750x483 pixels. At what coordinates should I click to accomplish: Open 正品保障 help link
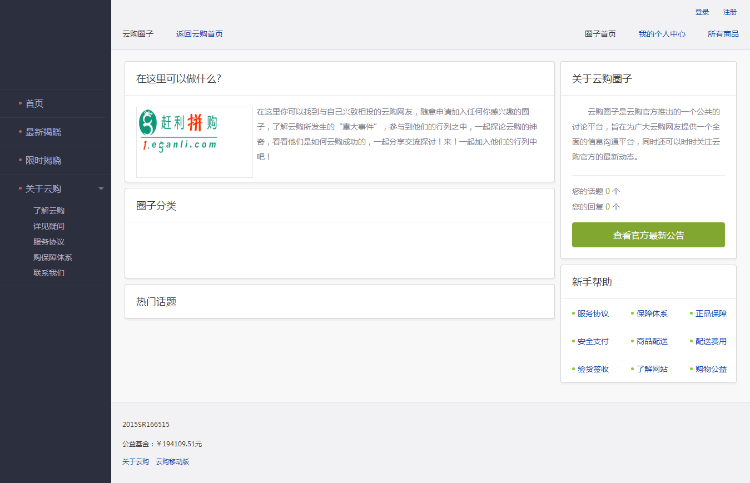[x=711, y=314]
